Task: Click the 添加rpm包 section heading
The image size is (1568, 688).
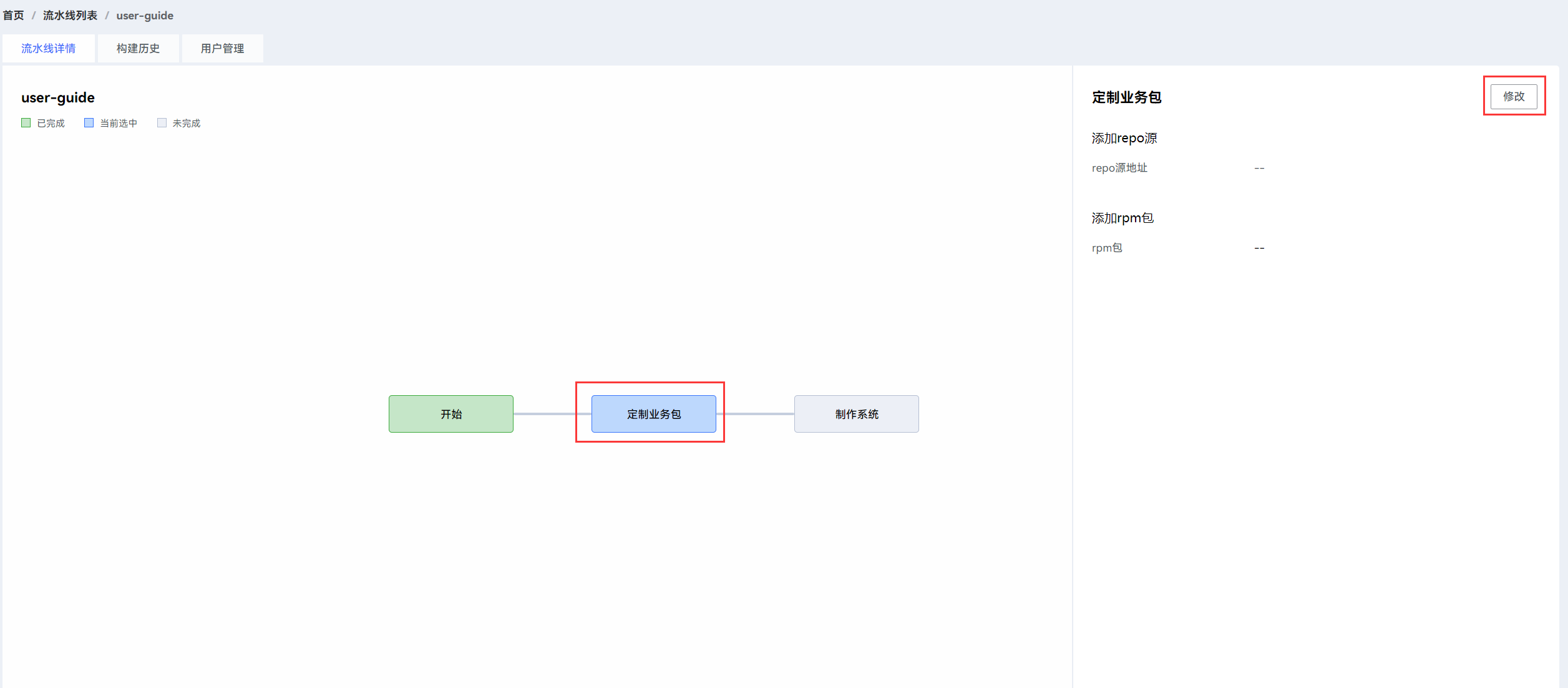Action: point(1122,219)
